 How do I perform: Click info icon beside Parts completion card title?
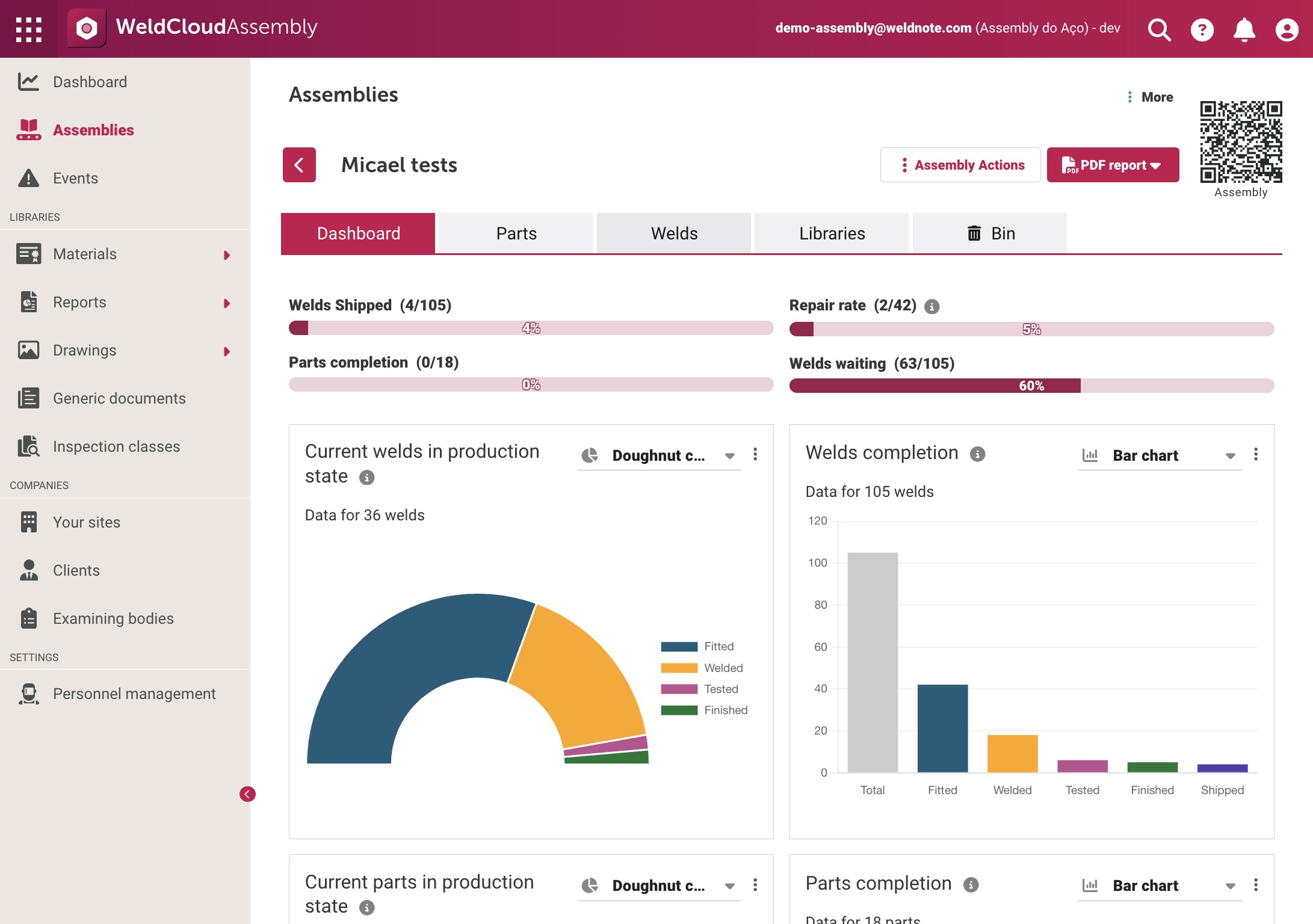(x=971, y=885)
